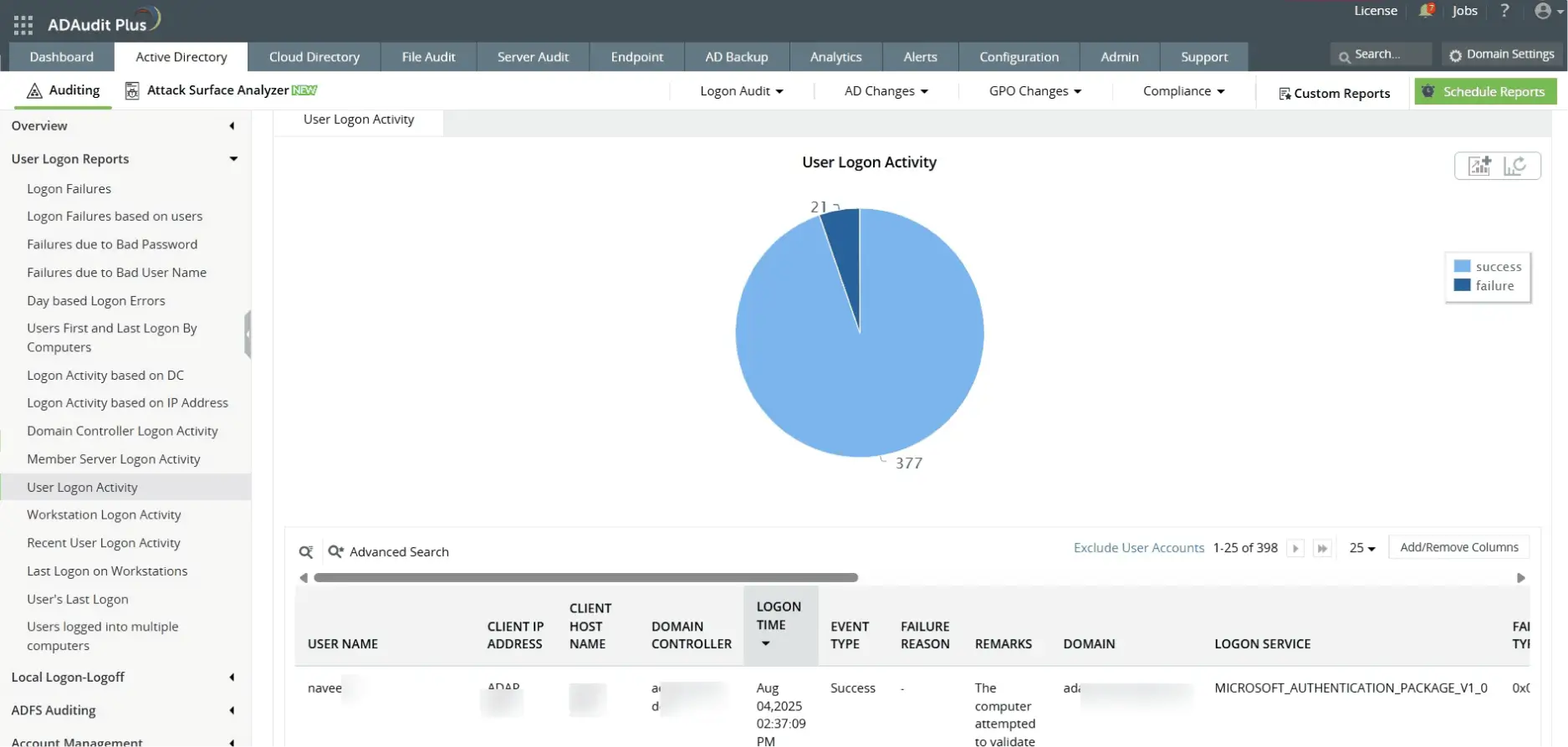Switch to the Dashboard tab
This screenshot has width=1568, height=747.
point(62,57)
